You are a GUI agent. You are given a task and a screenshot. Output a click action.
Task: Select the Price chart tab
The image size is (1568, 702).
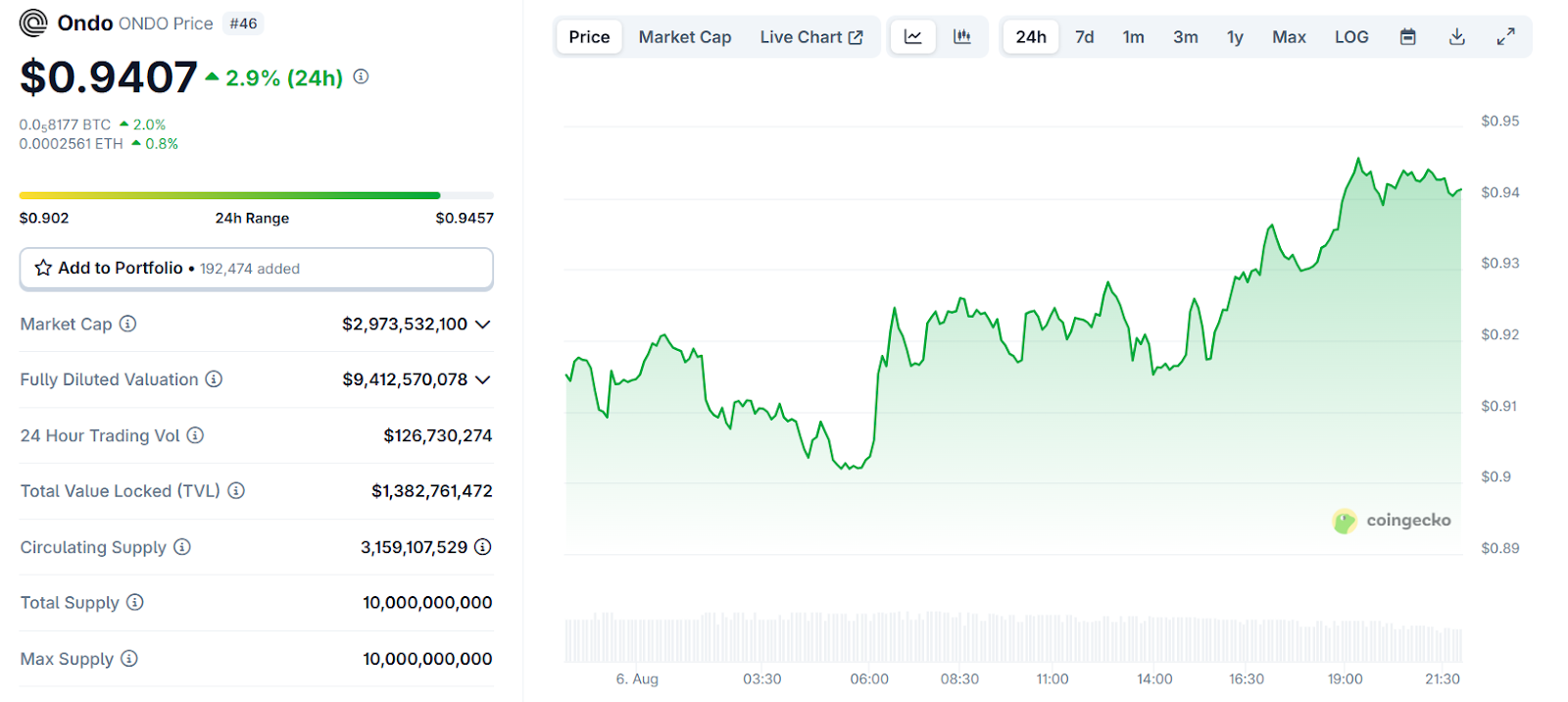[x=589, y=37]
